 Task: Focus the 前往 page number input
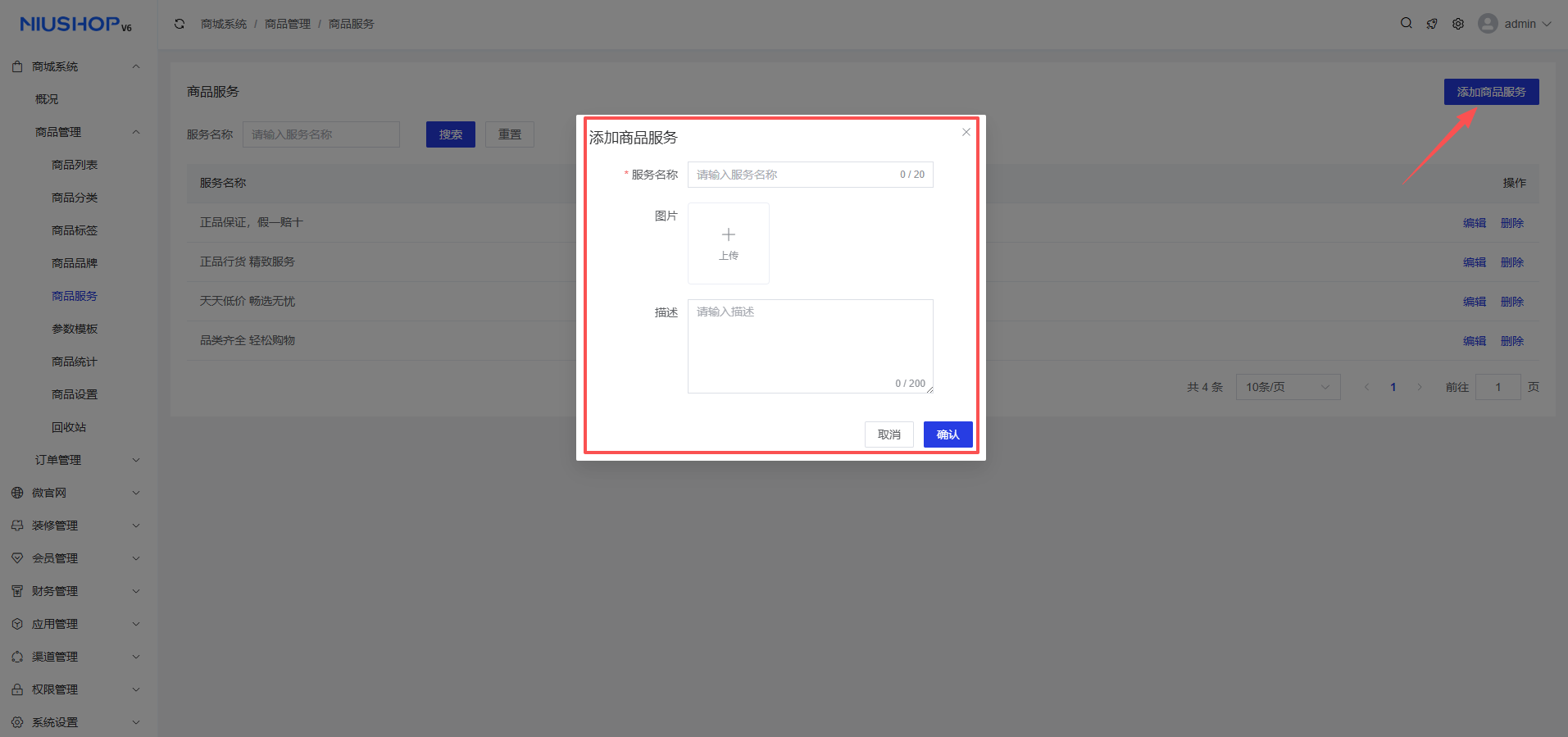pyautogui.click(x=1498, y=387)
